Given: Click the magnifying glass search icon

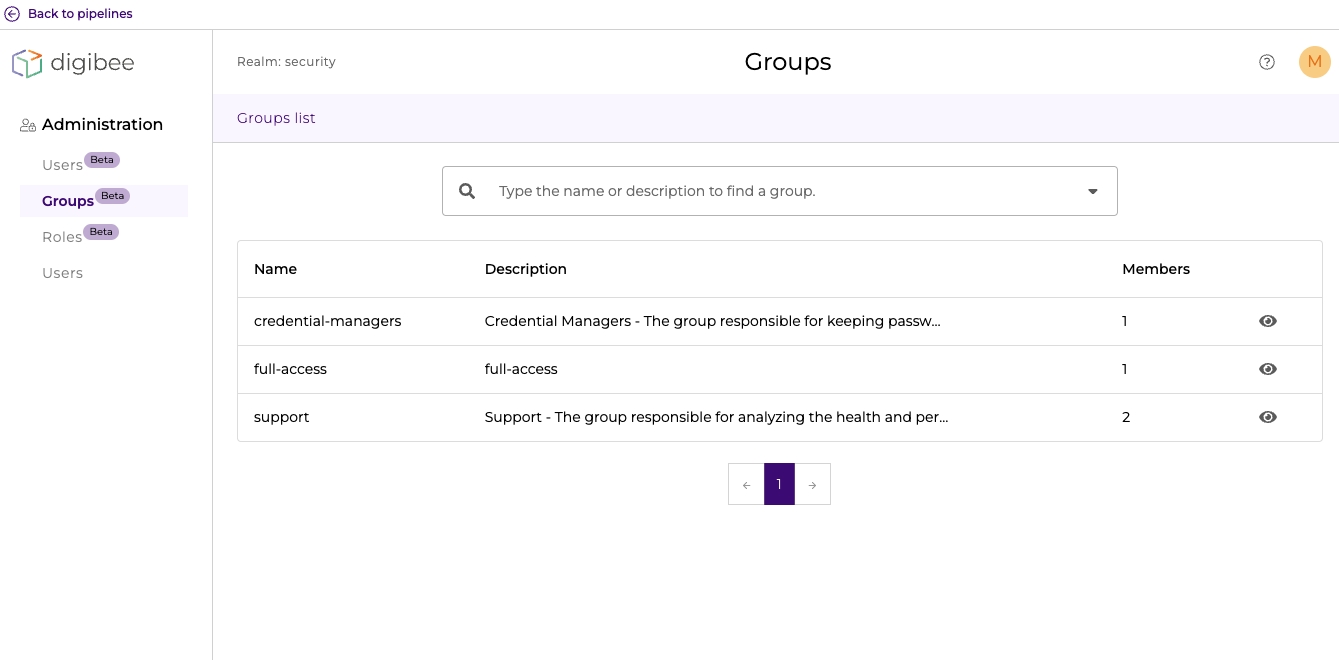Looking at the screenshot, I should pyautogui.click(x=467, y=191).
